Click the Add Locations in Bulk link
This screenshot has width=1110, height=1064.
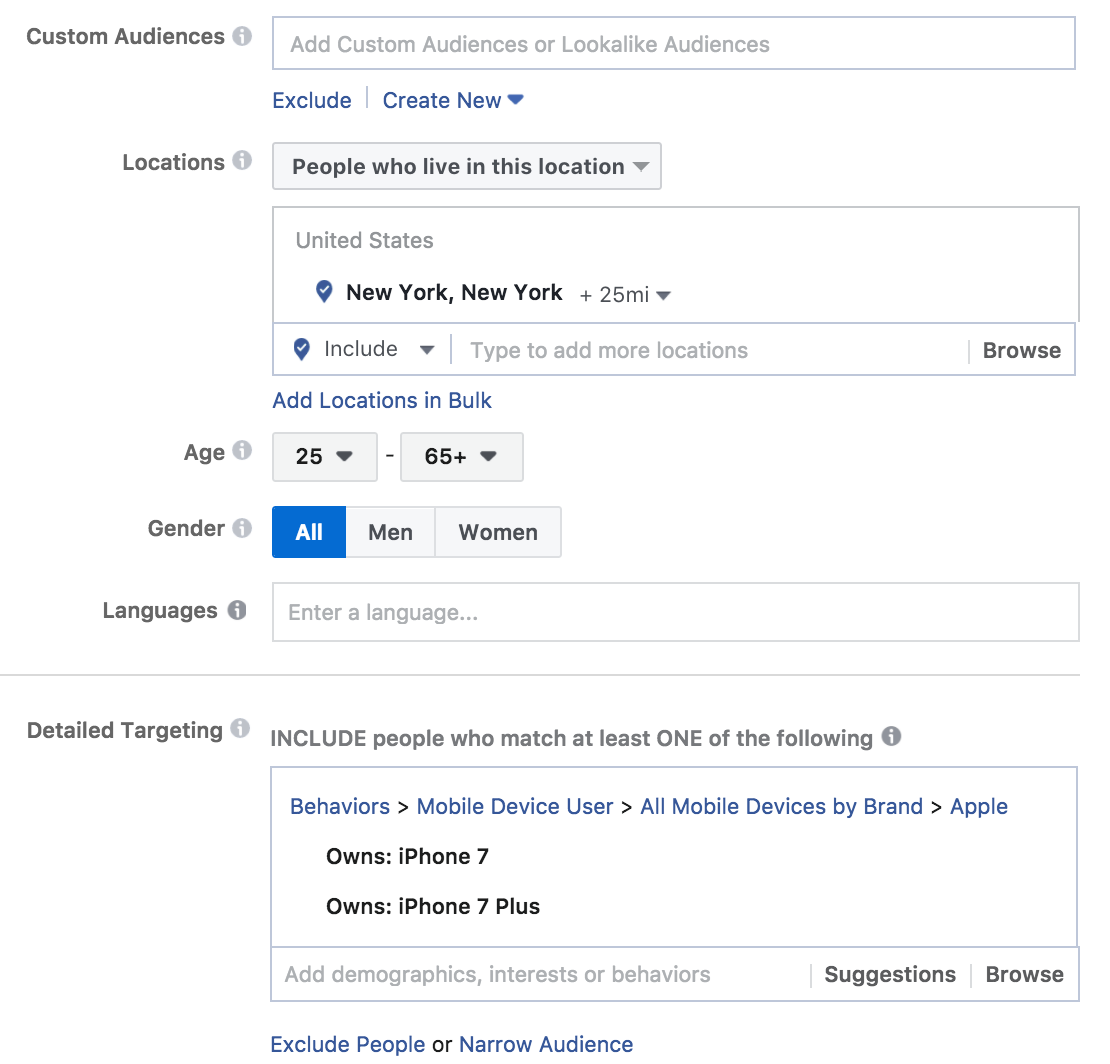pyautogui.click(x=382, y=400)
